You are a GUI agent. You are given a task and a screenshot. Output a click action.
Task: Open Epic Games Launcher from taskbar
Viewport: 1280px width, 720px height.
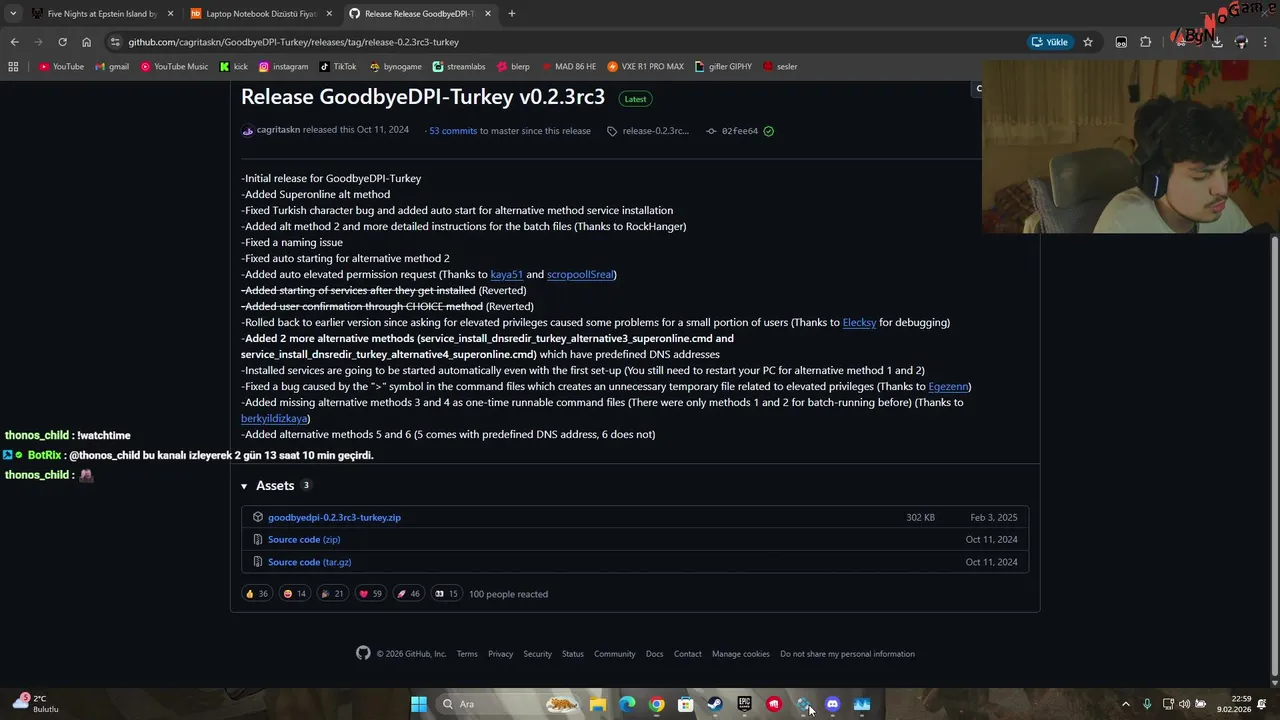click(744, 704)
